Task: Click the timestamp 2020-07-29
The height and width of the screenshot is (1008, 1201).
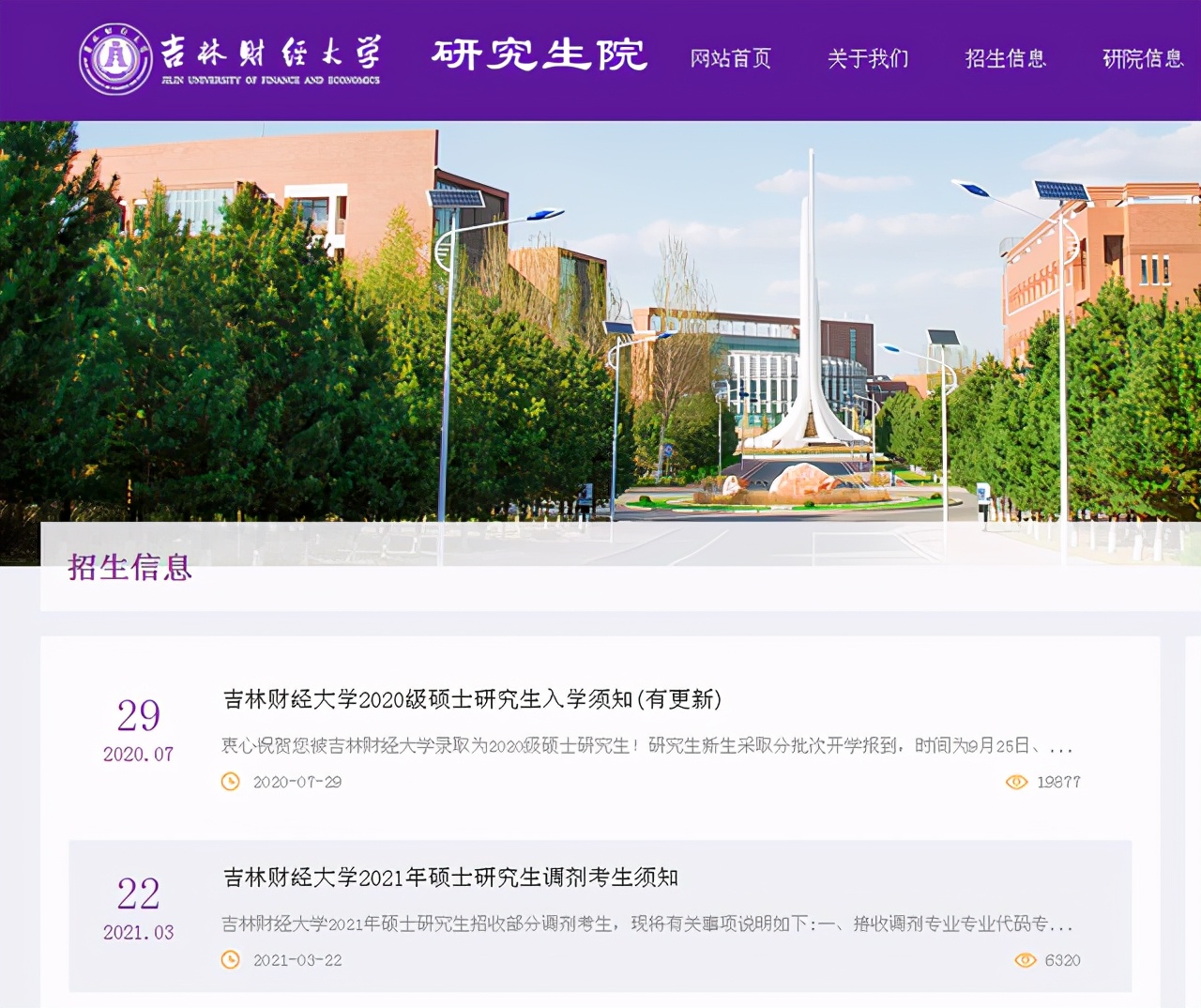Action: (x=297, y=781)
